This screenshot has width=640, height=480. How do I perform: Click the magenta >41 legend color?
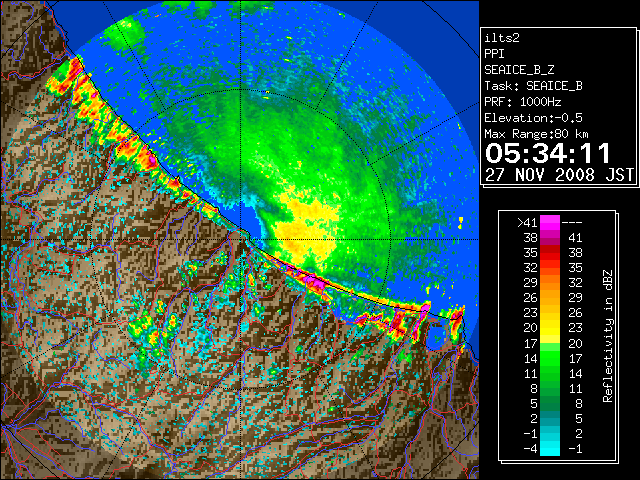[550, 222]
